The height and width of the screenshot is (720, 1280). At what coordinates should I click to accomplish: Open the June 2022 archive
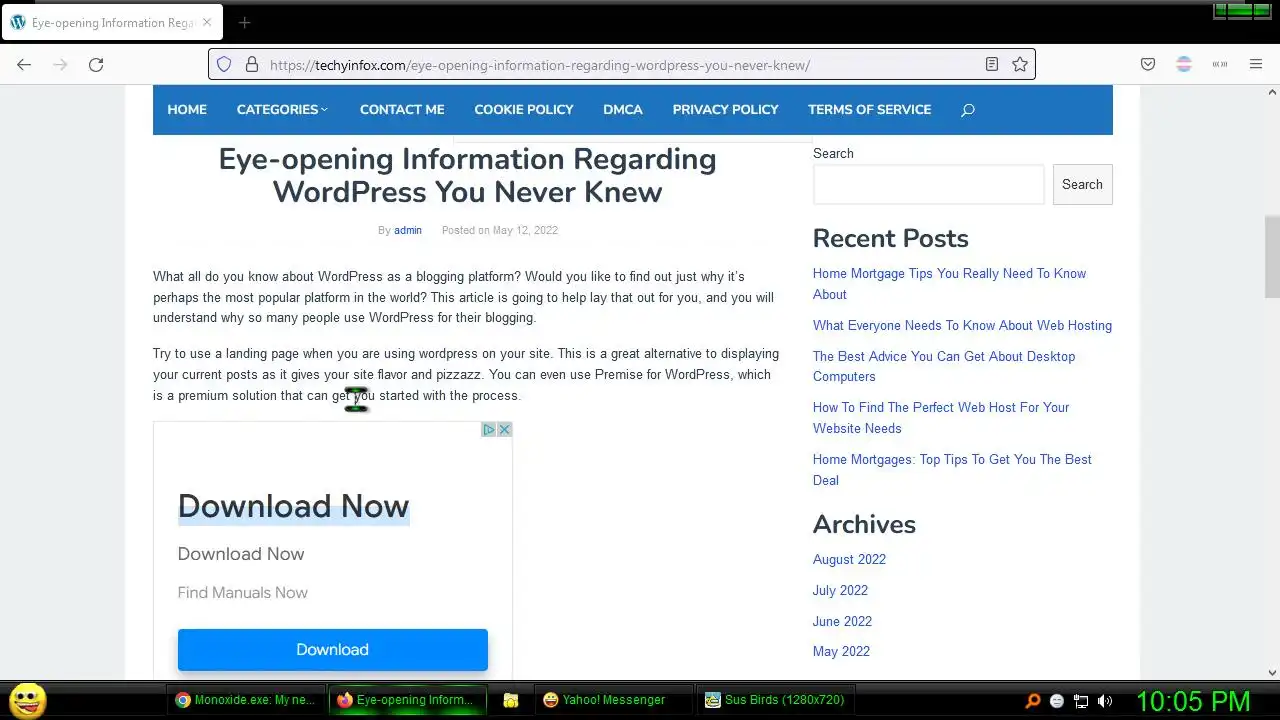click(842, 621)
